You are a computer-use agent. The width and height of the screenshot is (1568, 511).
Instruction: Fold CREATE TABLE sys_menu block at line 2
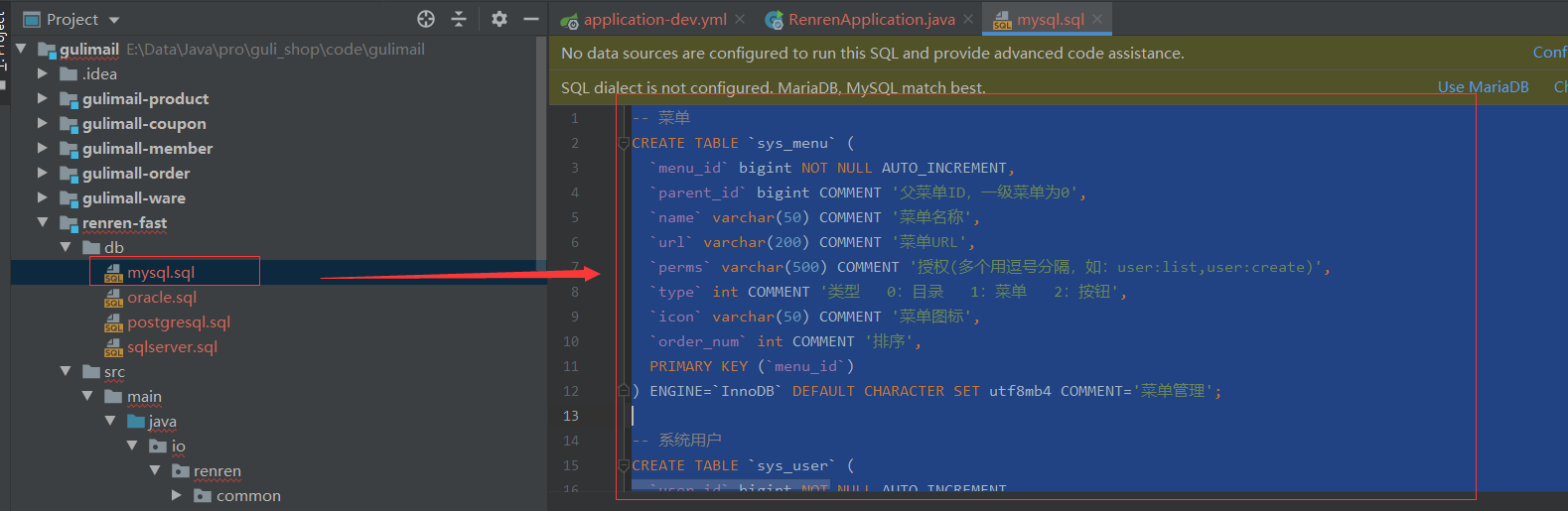click(x=624, y=143)
